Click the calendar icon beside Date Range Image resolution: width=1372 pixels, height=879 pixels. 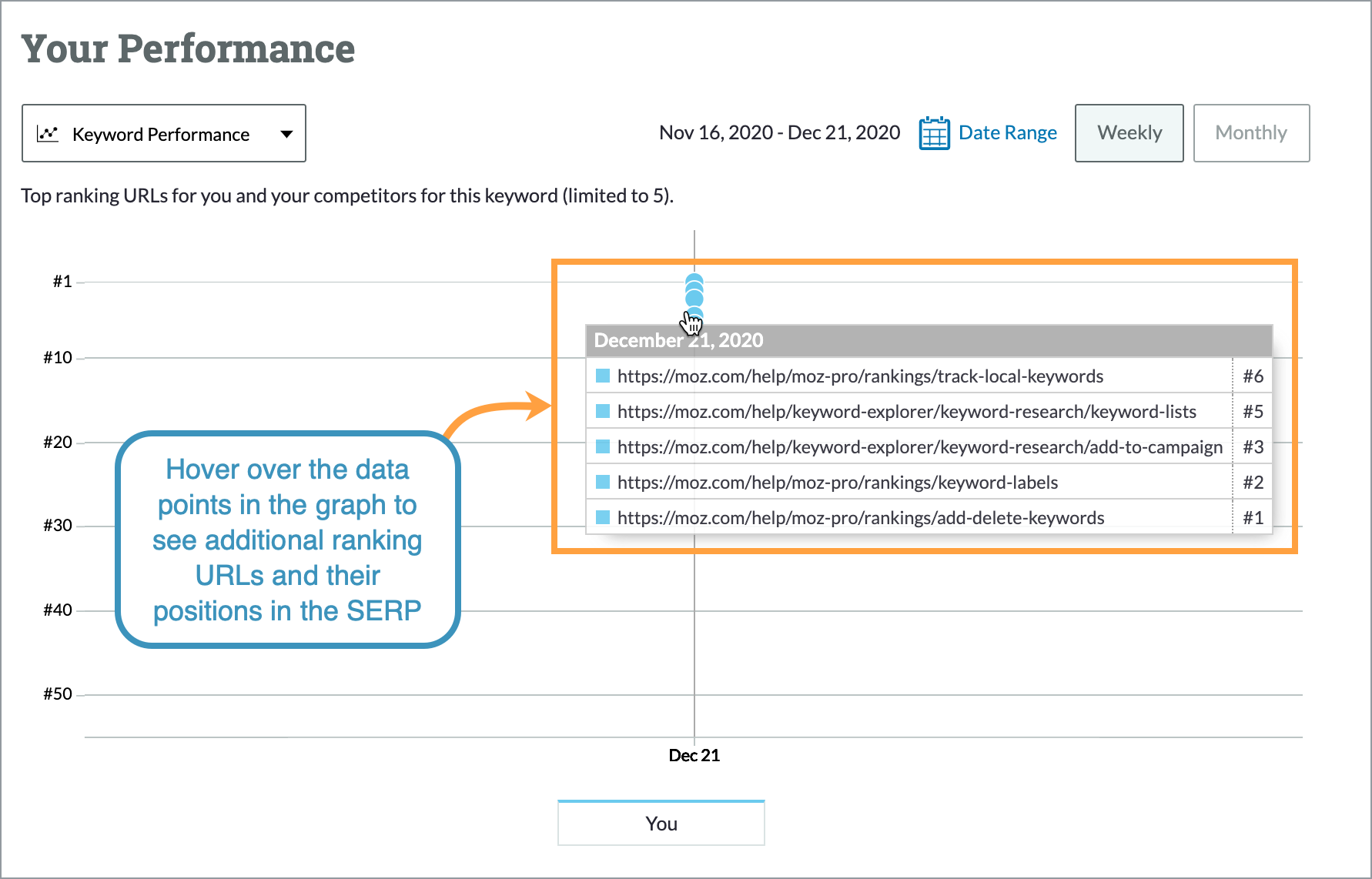coord(933,132)
